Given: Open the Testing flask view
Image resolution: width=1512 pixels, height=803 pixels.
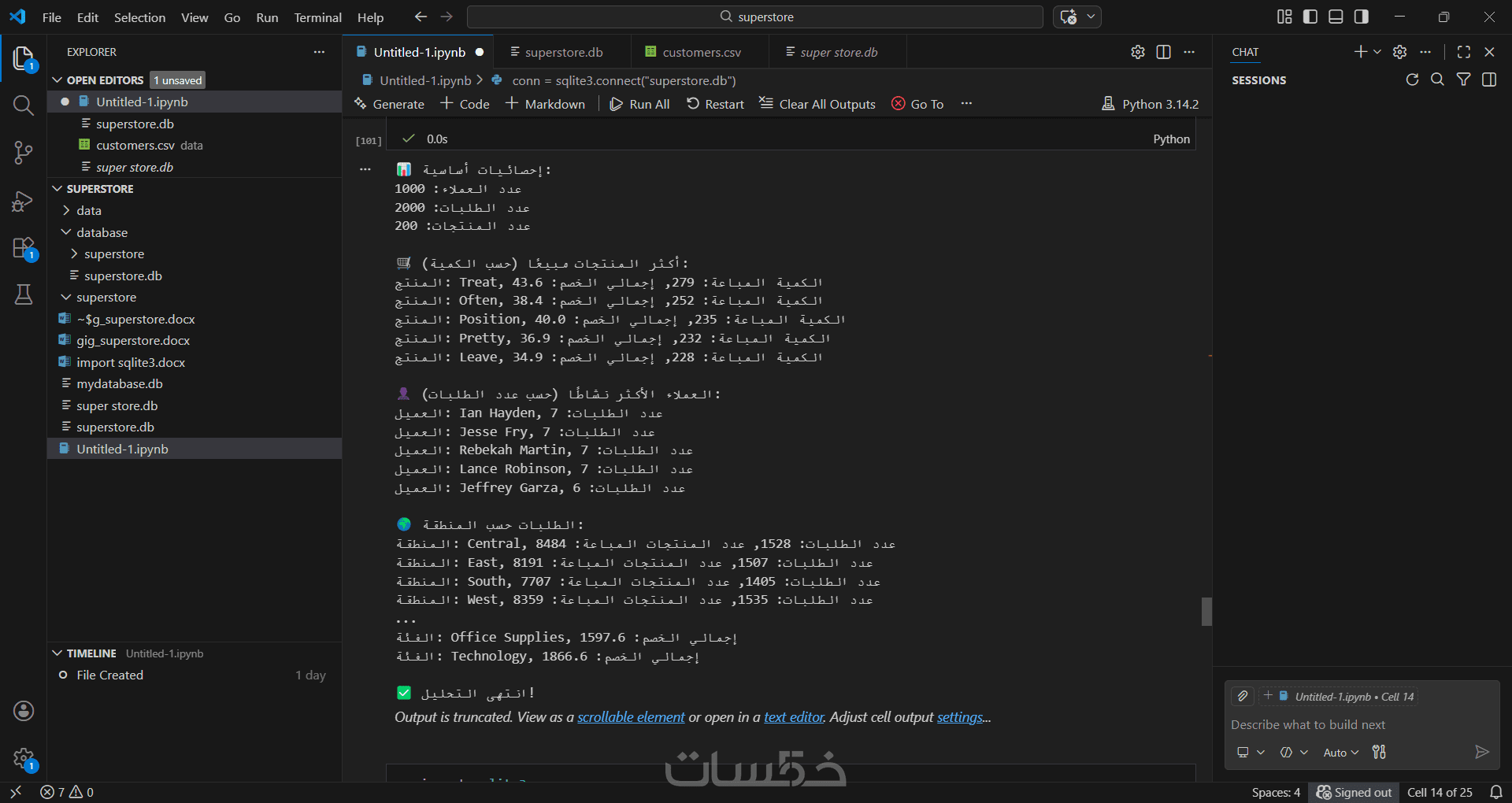Looking at the screenshot, I should (24, 294).
